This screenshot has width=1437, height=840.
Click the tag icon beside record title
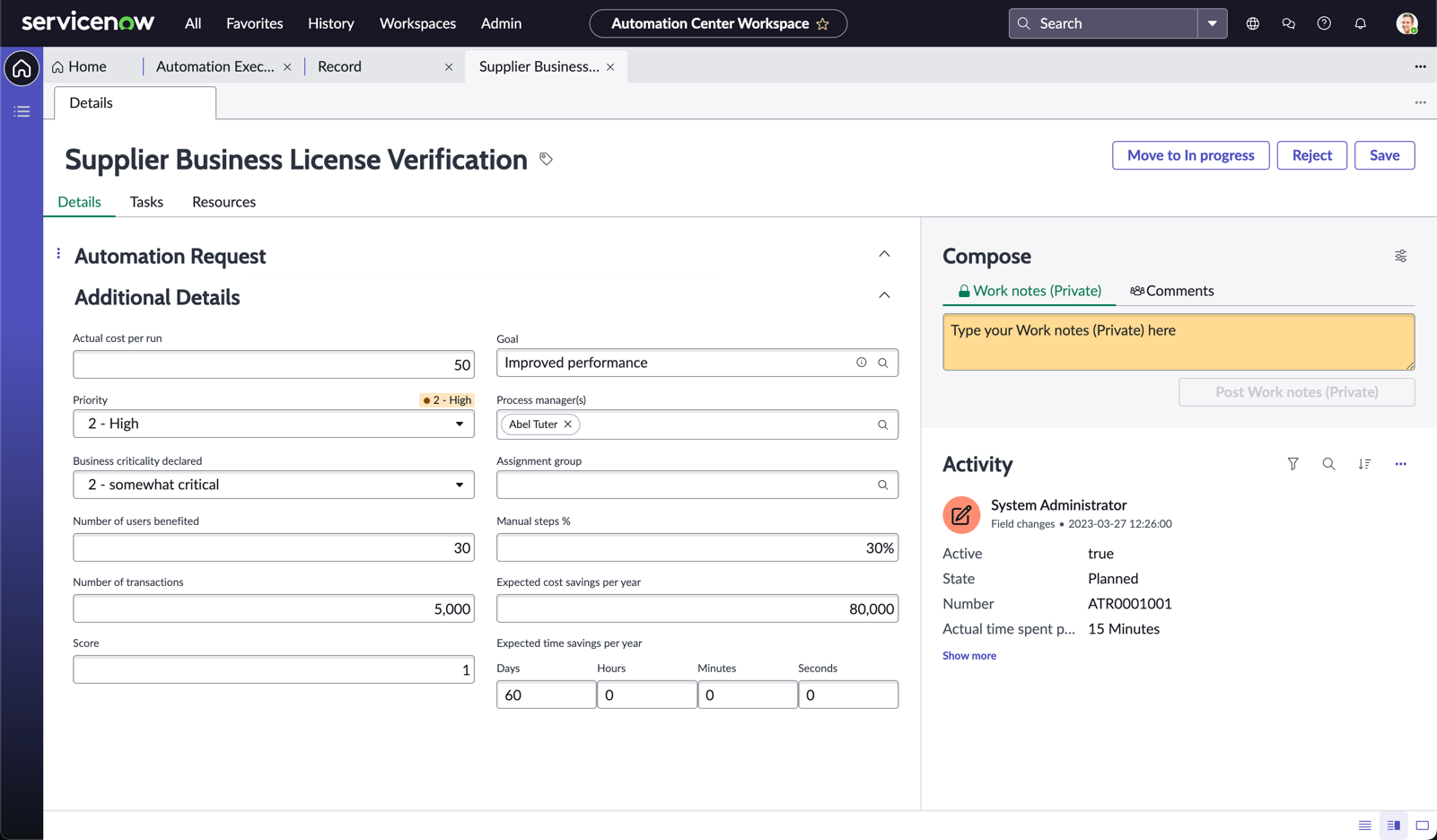point(546,159)
